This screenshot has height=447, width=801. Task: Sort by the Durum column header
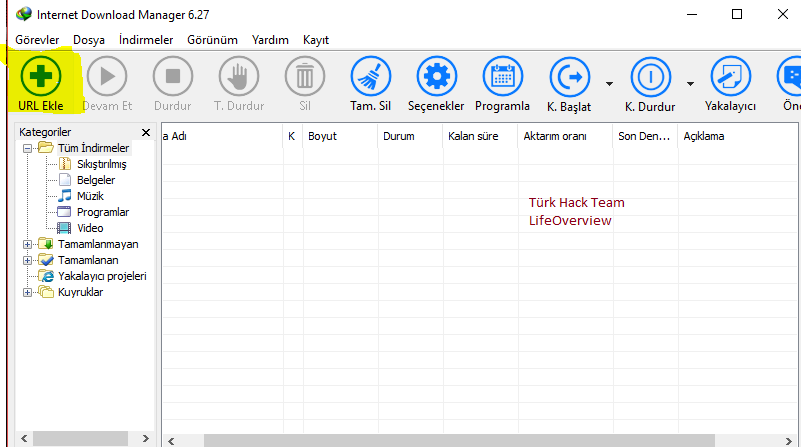pyautogui.click(x=410, y=136)
